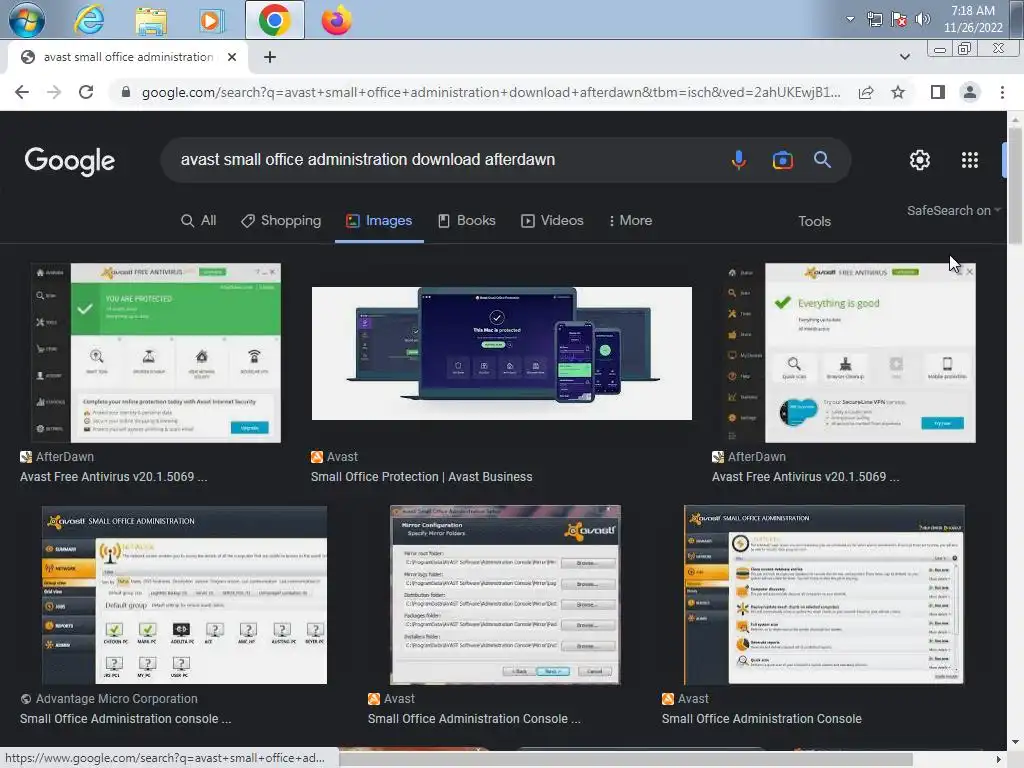Bookmark this page with the star

898,92
